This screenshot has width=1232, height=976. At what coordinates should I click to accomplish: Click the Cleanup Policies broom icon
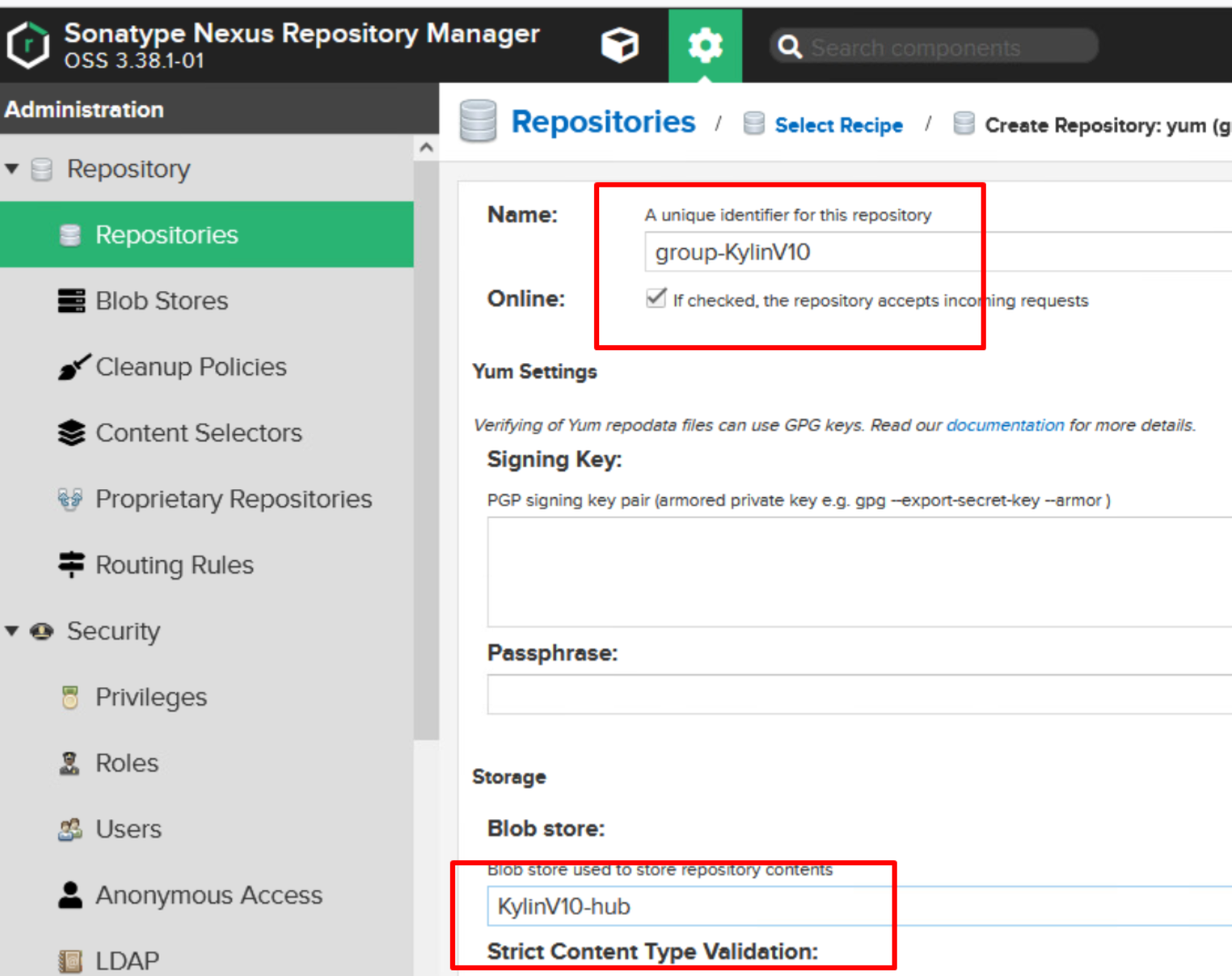click(73, 367)
